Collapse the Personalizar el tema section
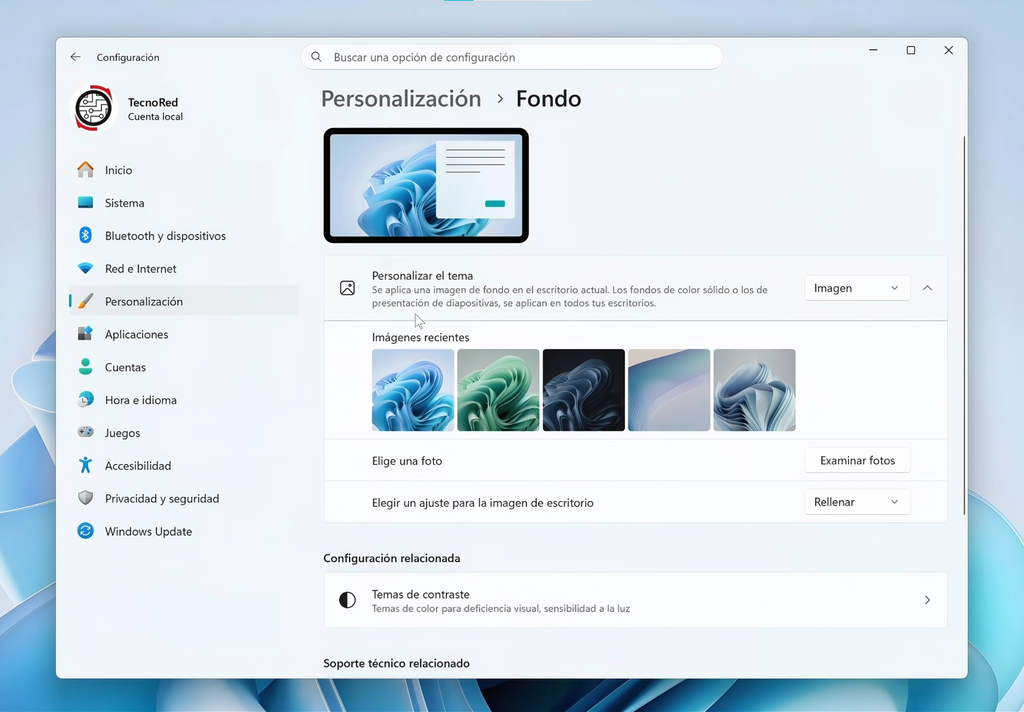This screenshot has width=1024, height=712. click(927, 288)
